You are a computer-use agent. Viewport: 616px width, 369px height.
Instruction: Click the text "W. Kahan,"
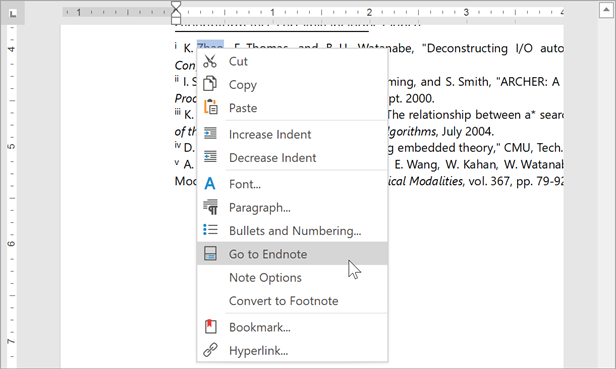(x=472, y=164)
